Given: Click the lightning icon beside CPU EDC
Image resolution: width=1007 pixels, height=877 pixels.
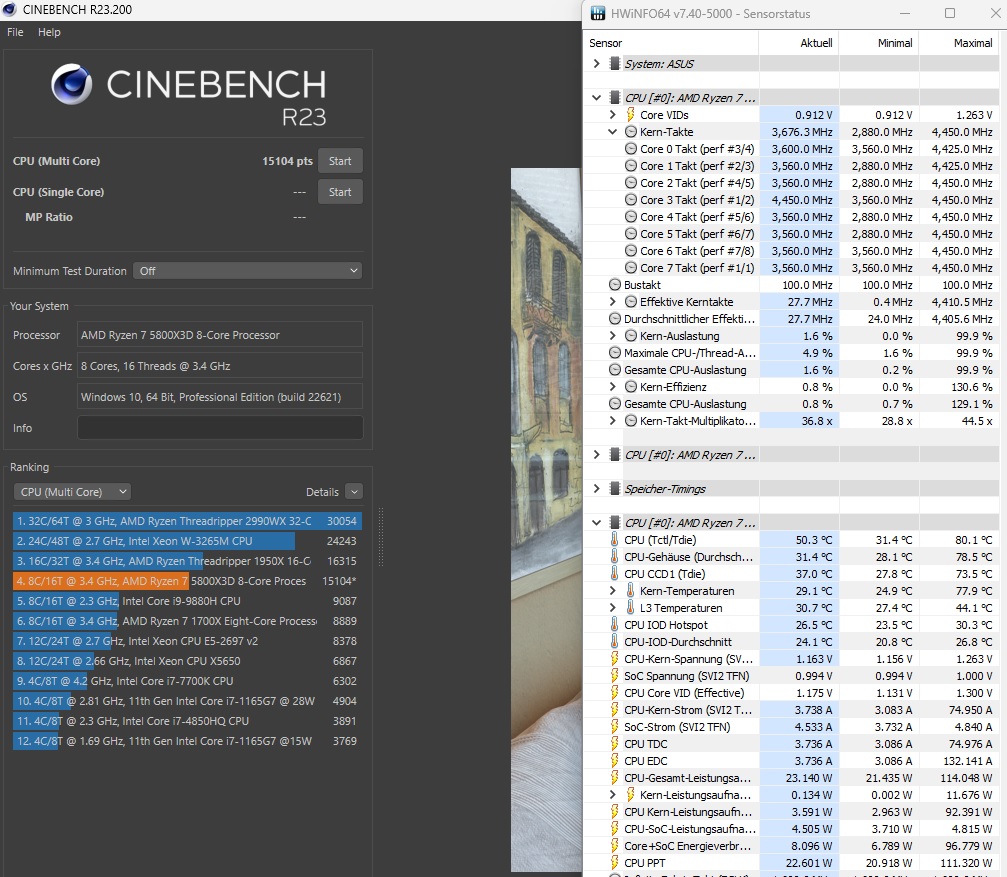Looking at the screenshot, I should (615, 760).
